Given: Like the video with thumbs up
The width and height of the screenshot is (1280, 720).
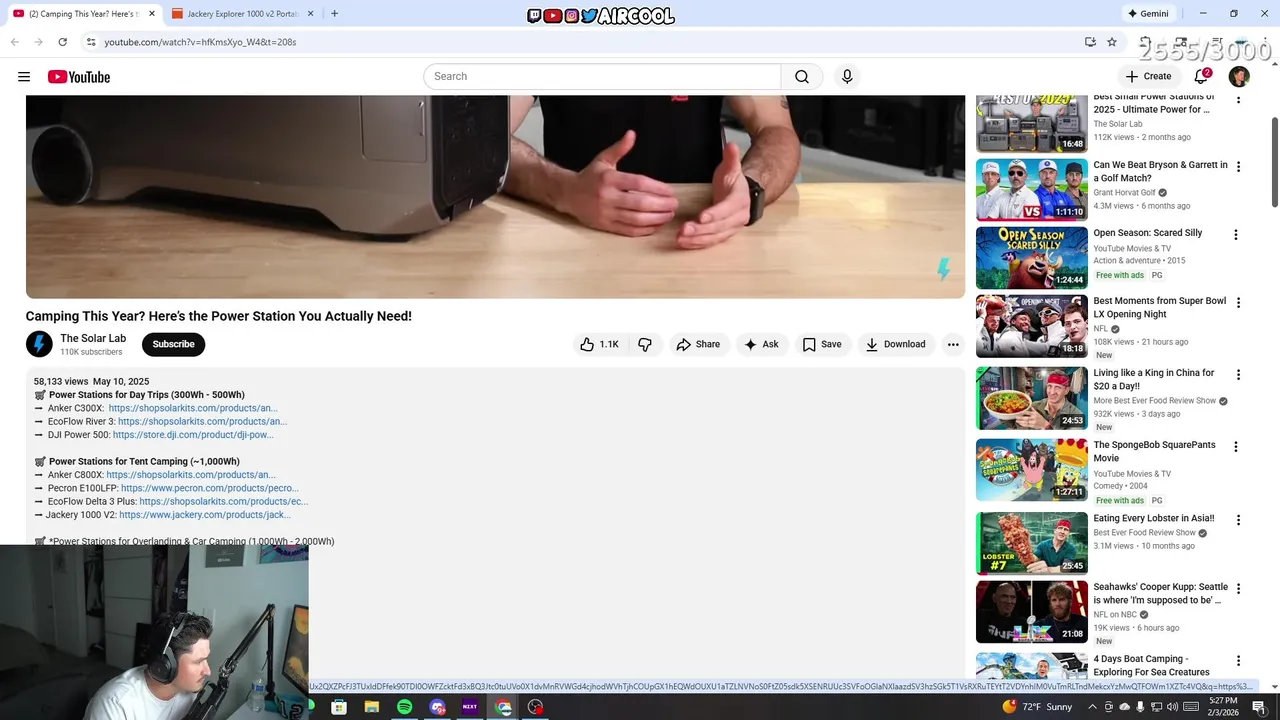Looking at the screenshot, I should (x=598, y=344).
